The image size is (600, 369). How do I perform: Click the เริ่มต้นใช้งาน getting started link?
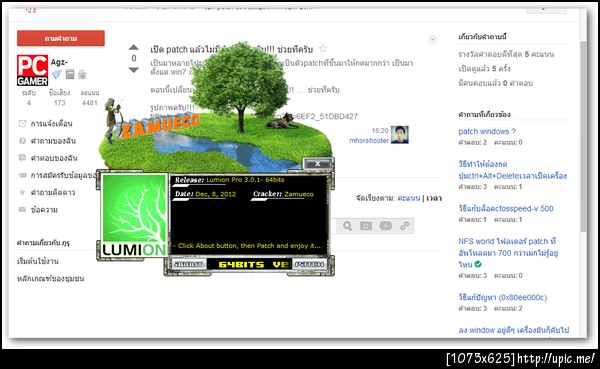[x=38, y=261]
